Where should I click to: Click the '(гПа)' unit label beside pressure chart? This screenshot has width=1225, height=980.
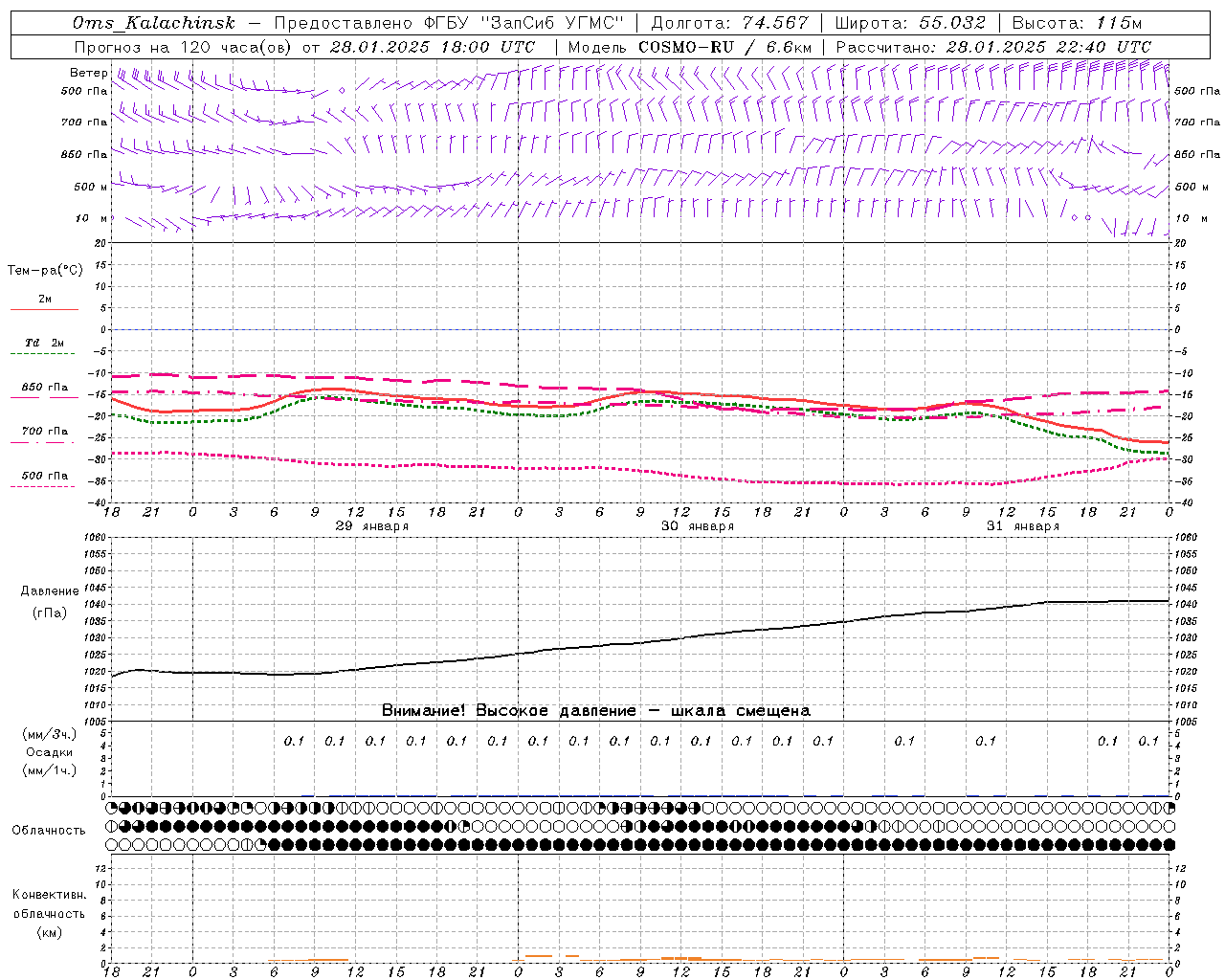click(x=50, y=612)
